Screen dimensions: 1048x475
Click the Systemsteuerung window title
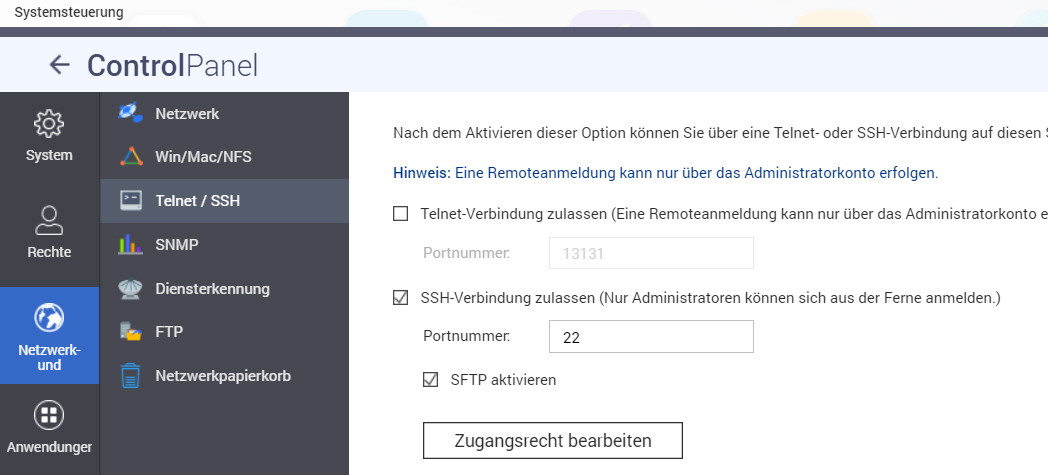(x=69, y=12)
